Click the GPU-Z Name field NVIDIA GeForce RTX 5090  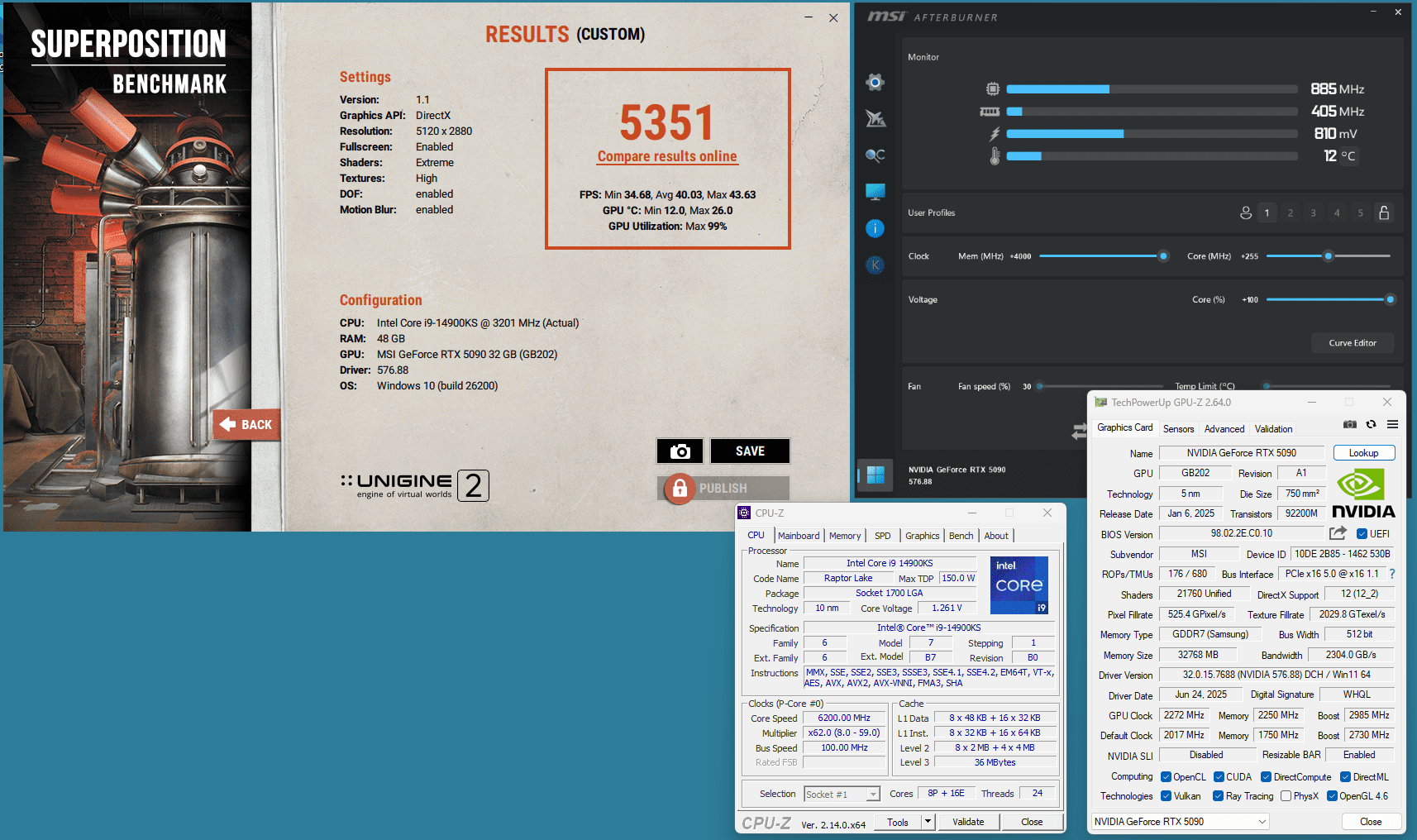coord(1241,453)
